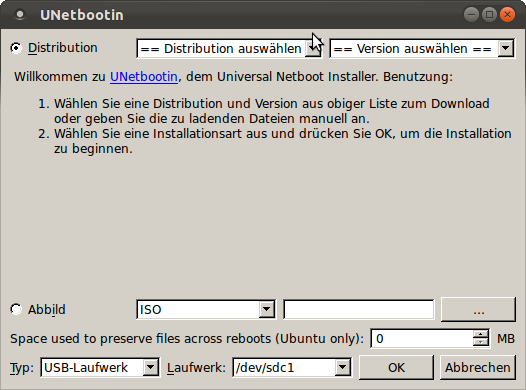526x390 pixels.
Task: Click the 'Typ:' label
Action: point(22,368)
